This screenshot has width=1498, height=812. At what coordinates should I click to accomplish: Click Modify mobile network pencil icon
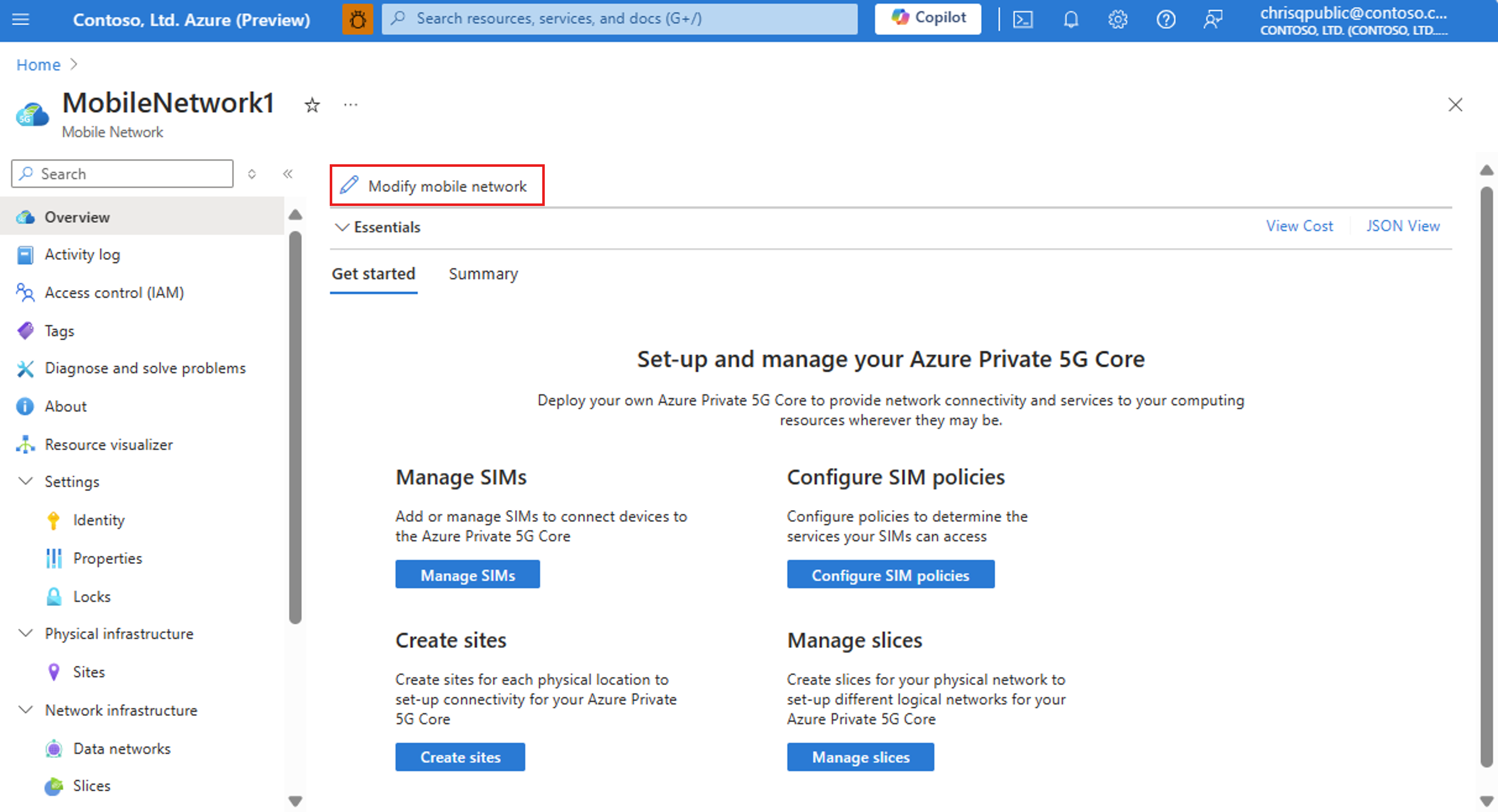pos(350,185)
